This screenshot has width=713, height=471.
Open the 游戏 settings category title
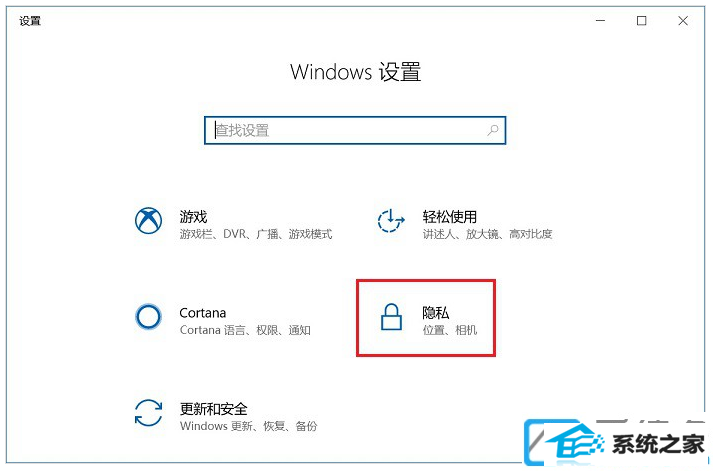(193, 216)
